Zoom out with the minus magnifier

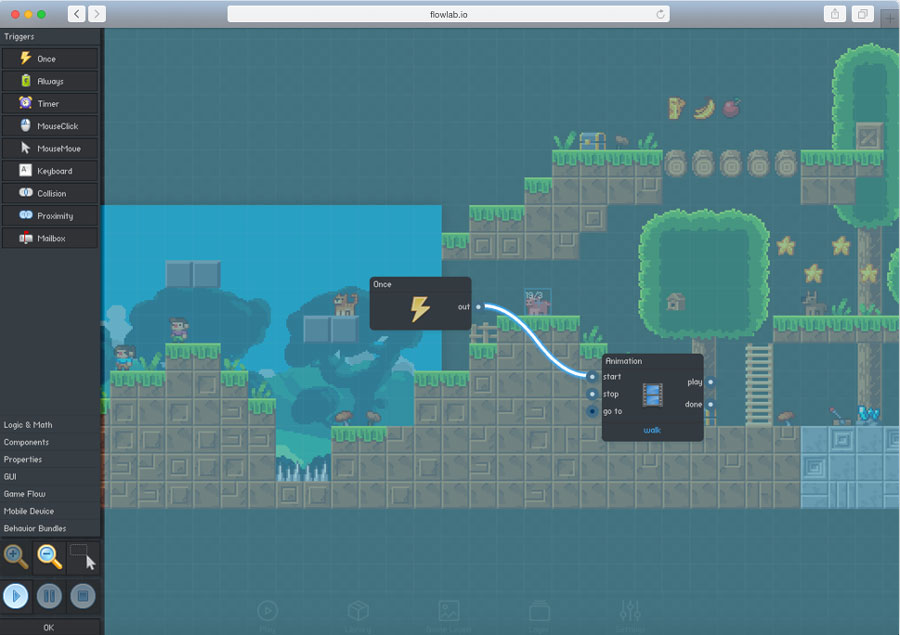tap(49, 556)
